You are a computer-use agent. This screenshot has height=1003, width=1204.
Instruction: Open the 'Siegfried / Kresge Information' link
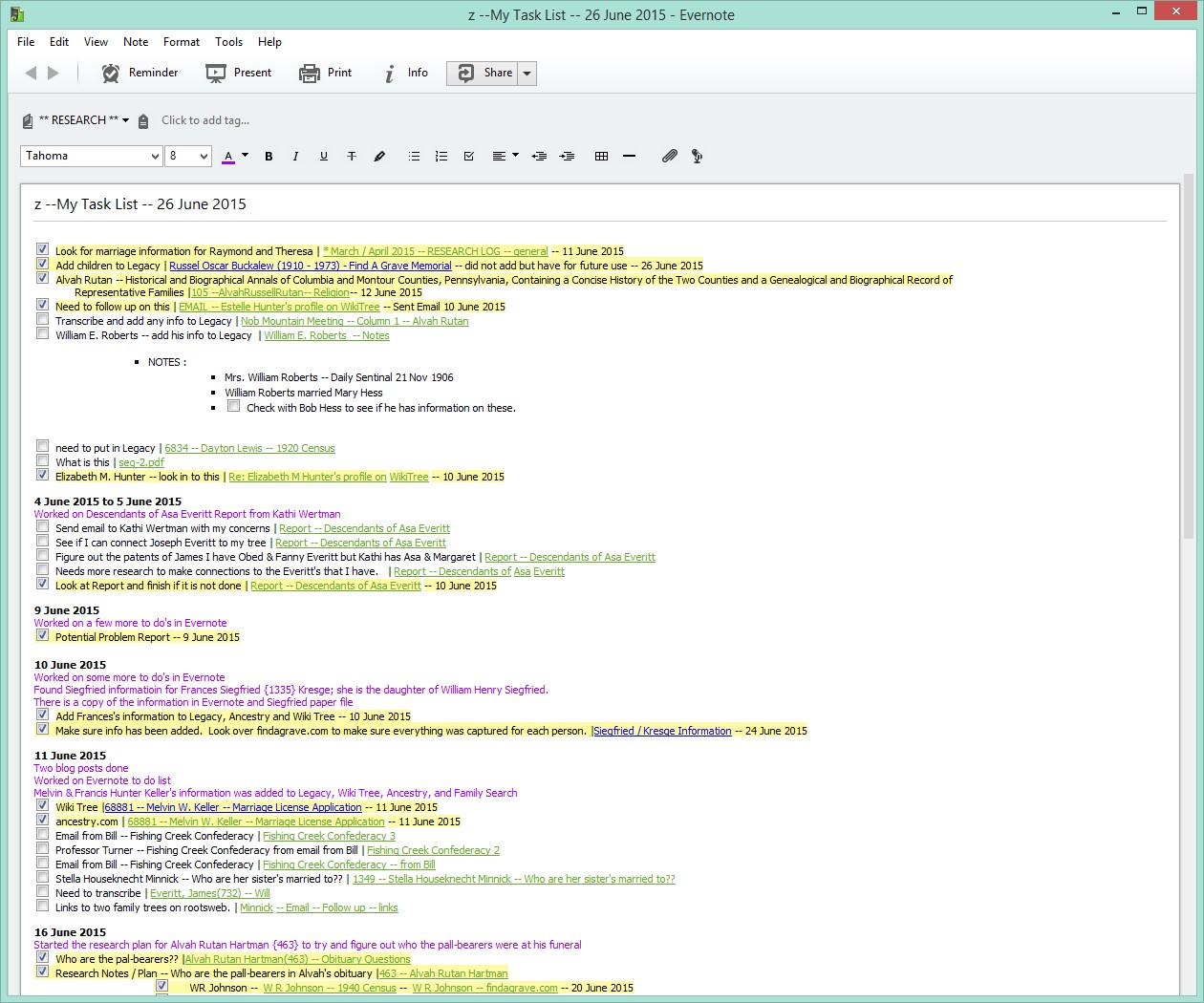(x=662, y=731)
